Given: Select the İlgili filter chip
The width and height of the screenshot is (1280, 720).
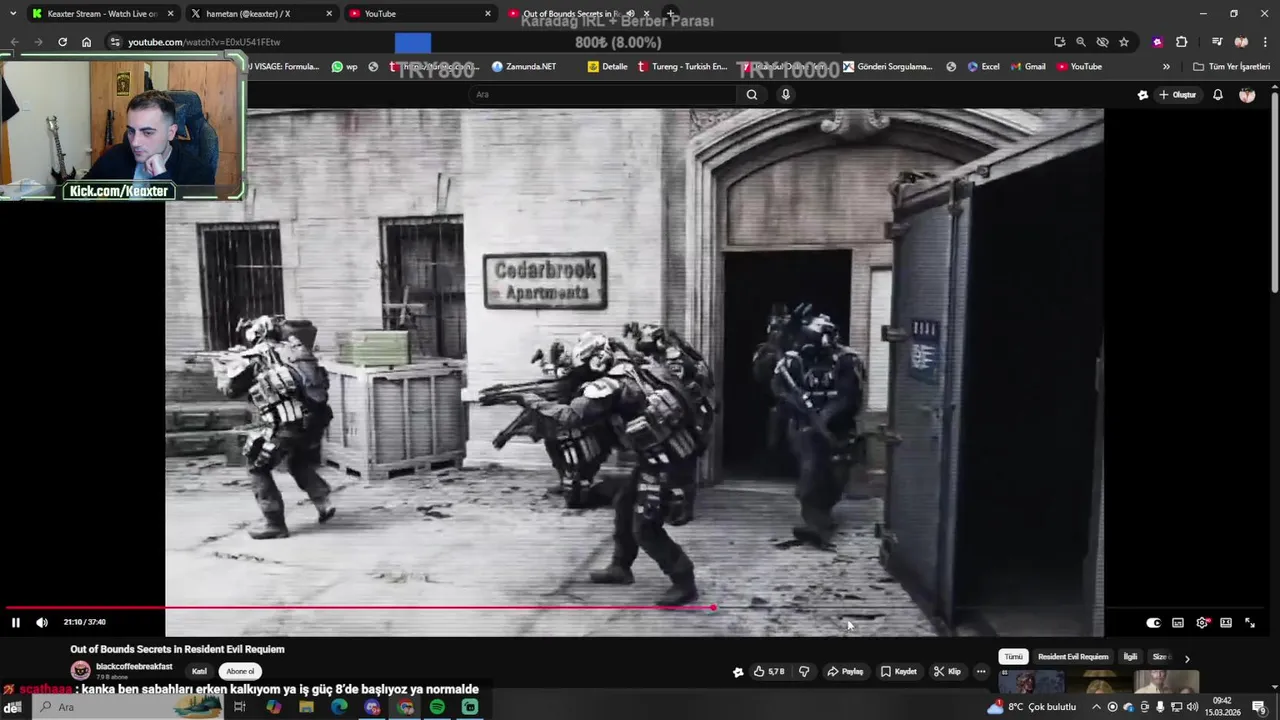Looking at the screenshot, I should click(x=1130, y=657).
